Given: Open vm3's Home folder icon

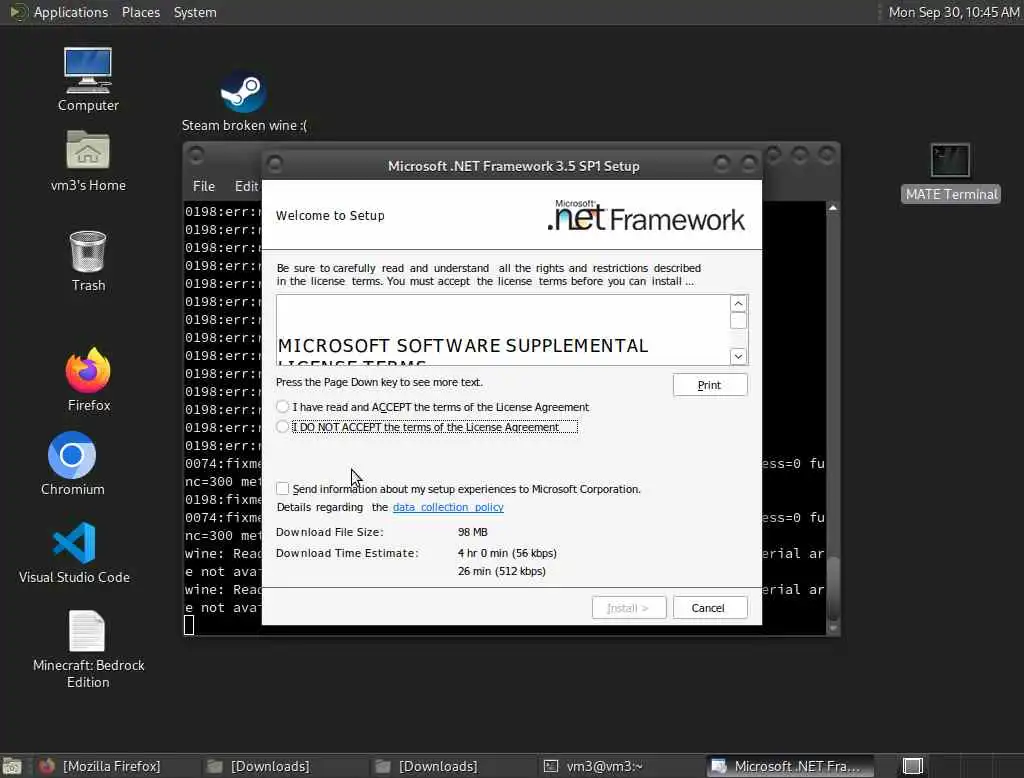Looking at the screenshot, I should (x=88, y=161).
